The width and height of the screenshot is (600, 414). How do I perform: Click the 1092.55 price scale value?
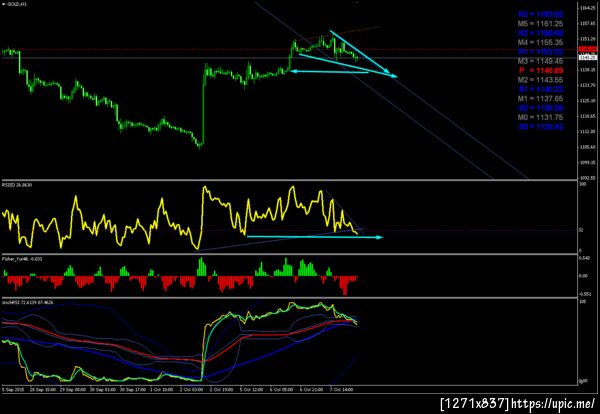tap(588, 178)
